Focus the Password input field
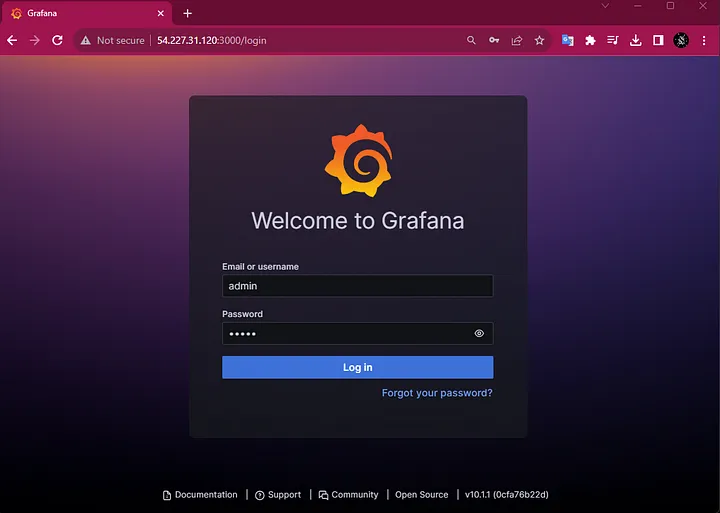The image size is (720, 513). click(x=358, y=333)
